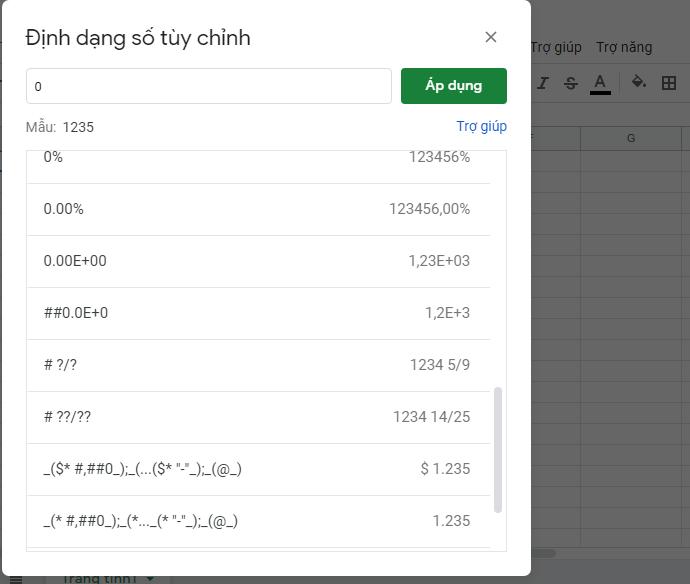Screen dimensions: 690x584
Task: Select the 0.00% format row
Action: click(258, 209)
